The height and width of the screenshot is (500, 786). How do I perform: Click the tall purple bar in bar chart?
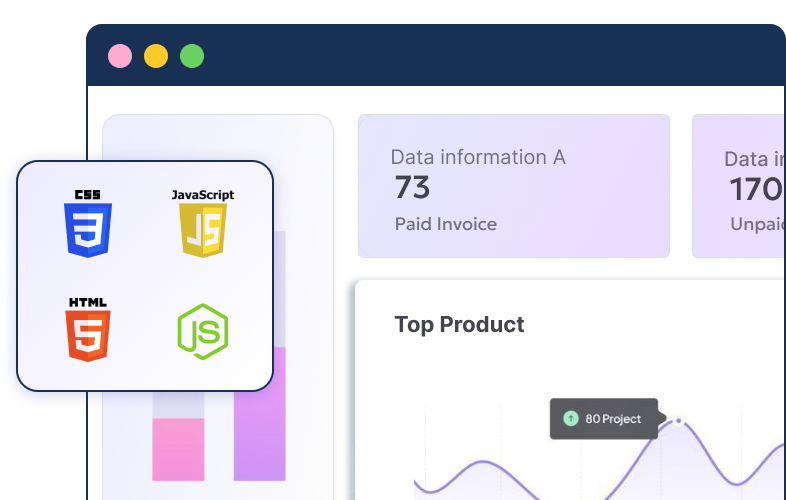point(260,414)
